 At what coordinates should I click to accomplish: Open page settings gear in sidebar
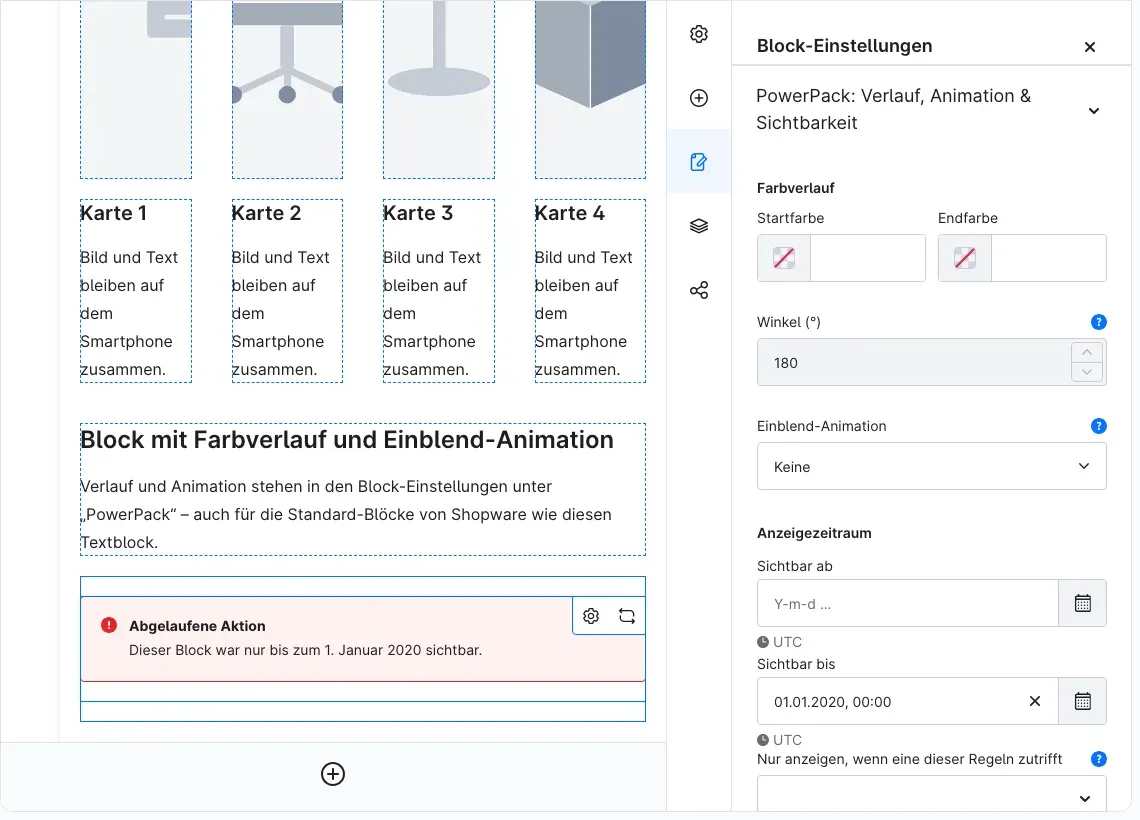(699, 34)
